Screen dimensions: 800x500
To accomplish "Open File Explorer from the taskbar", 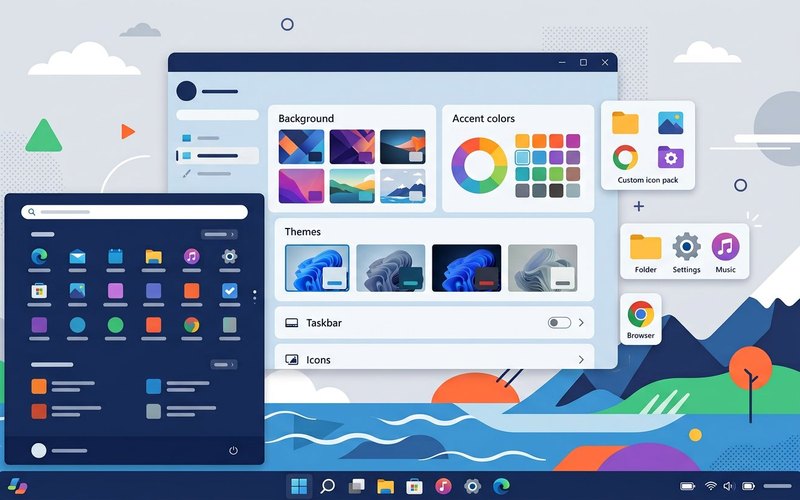I will pos(385,486).
